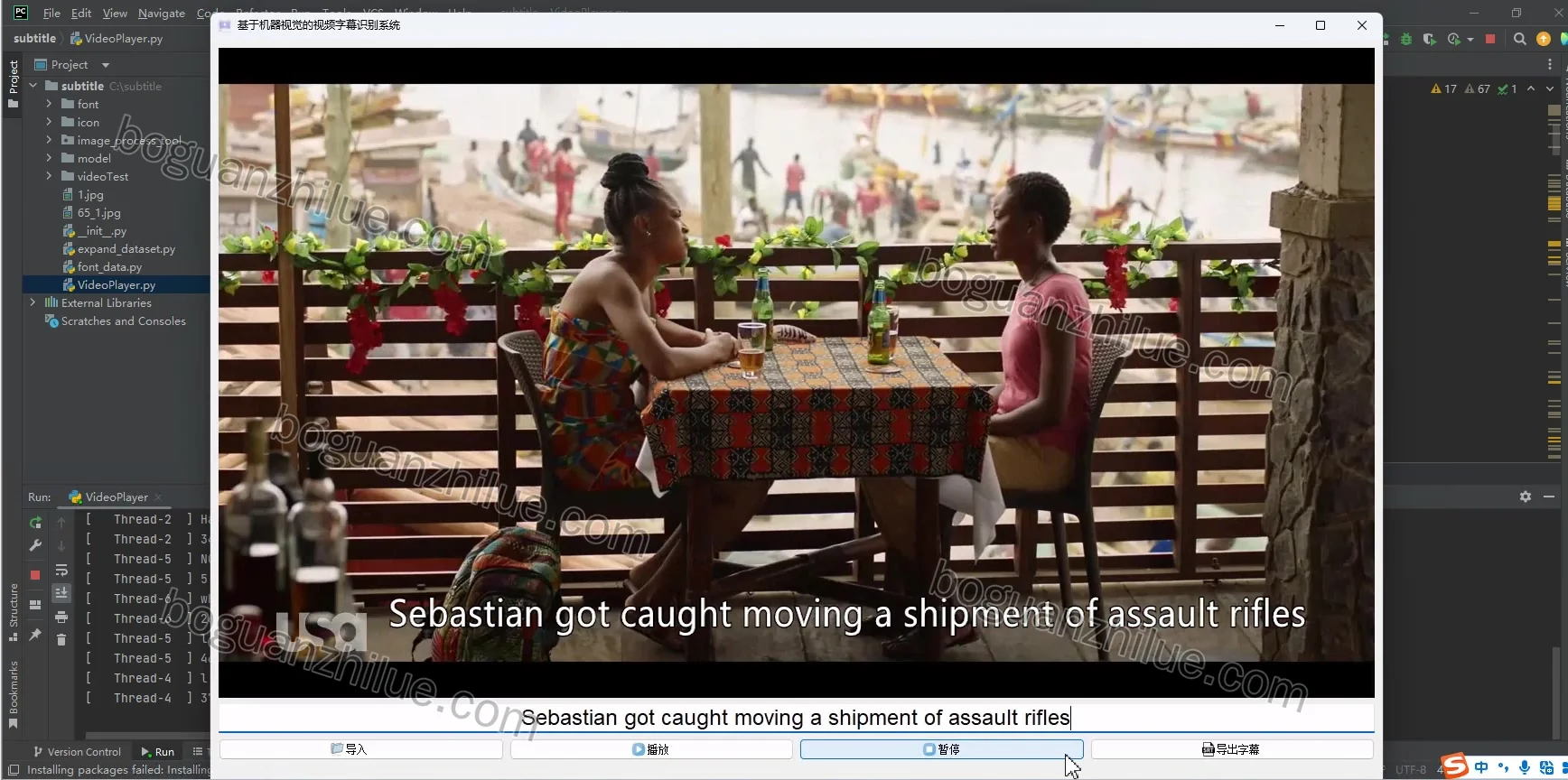Print console output with printer icon
Image resolution: width=1568 pixels, height=780 pixels.
point(61,617)
